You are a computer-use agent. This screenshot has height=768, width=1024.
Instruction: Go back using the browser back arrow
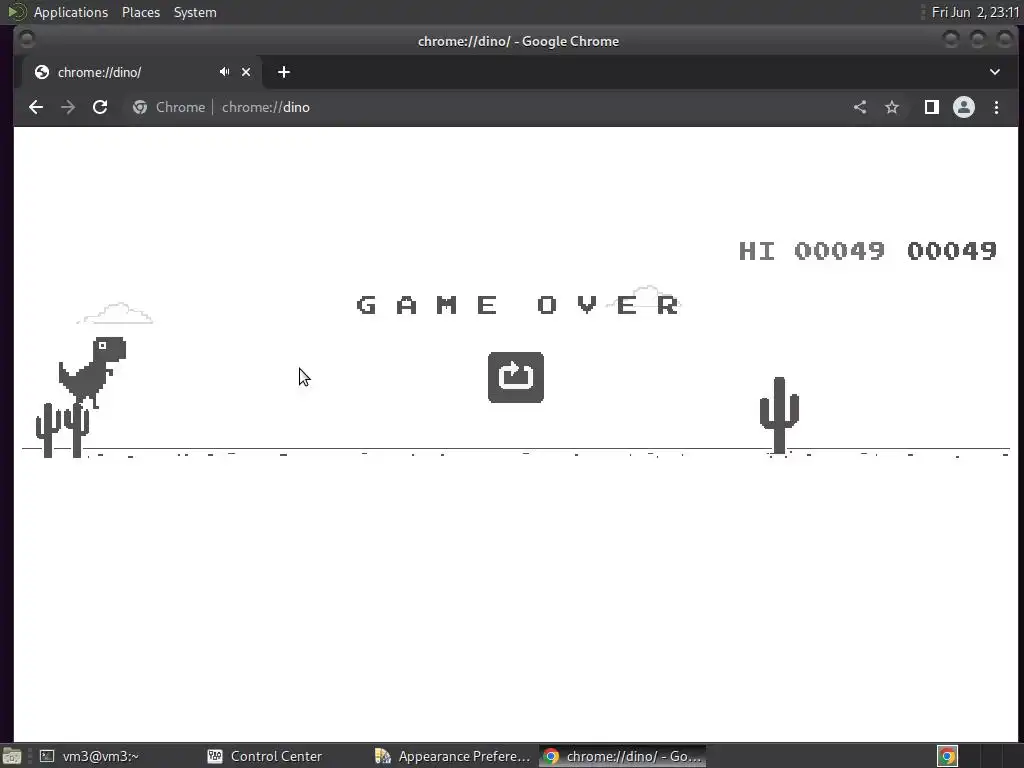36,107
